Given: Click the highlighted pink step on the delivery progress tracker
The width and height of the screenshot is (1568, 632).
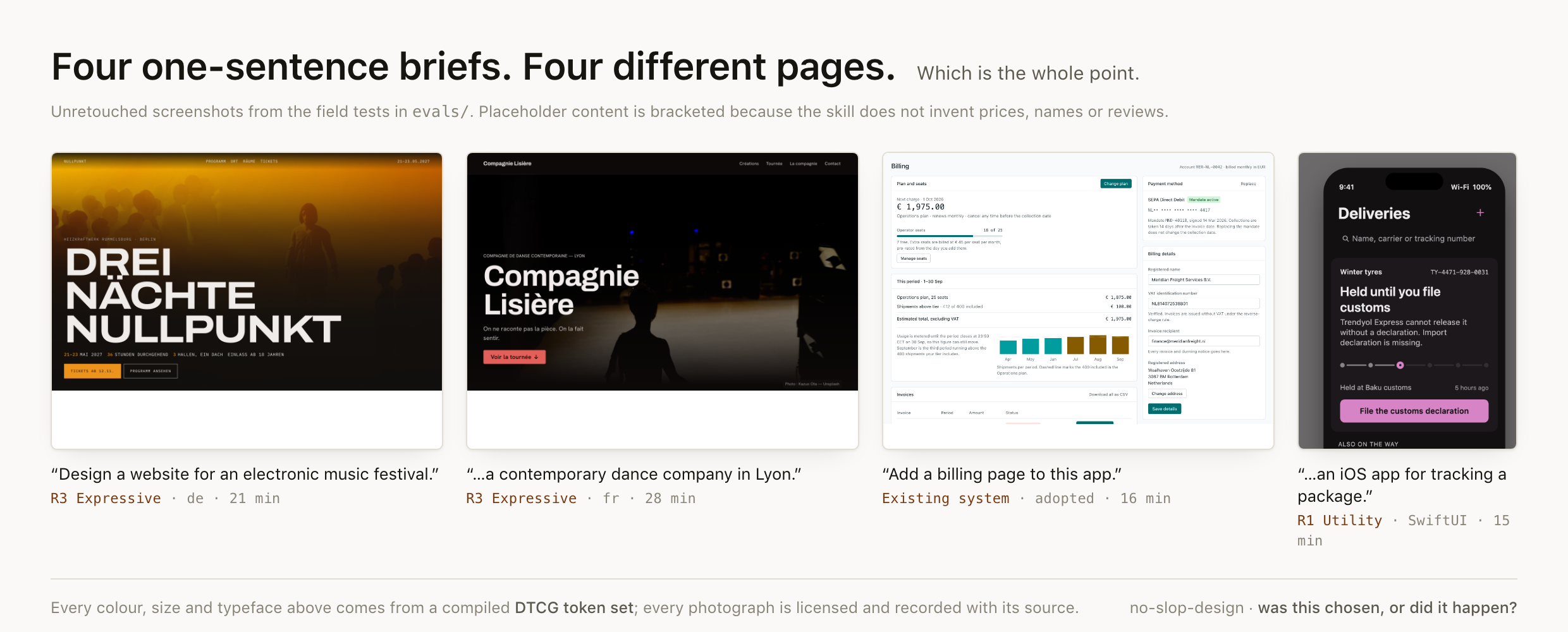Looking at the screenshot, I should (x=1400, y=365).
